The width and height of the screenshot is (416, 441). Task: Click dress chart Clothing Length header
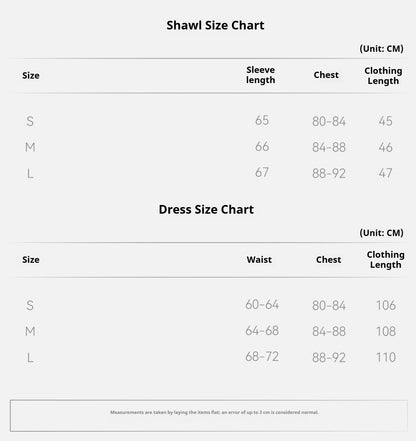point(386,260)
